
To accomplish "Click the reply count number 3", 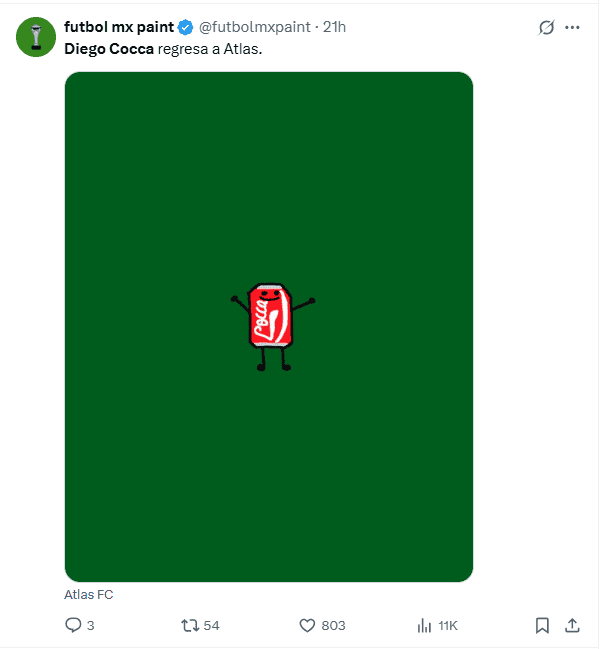I will coord(91,625).
